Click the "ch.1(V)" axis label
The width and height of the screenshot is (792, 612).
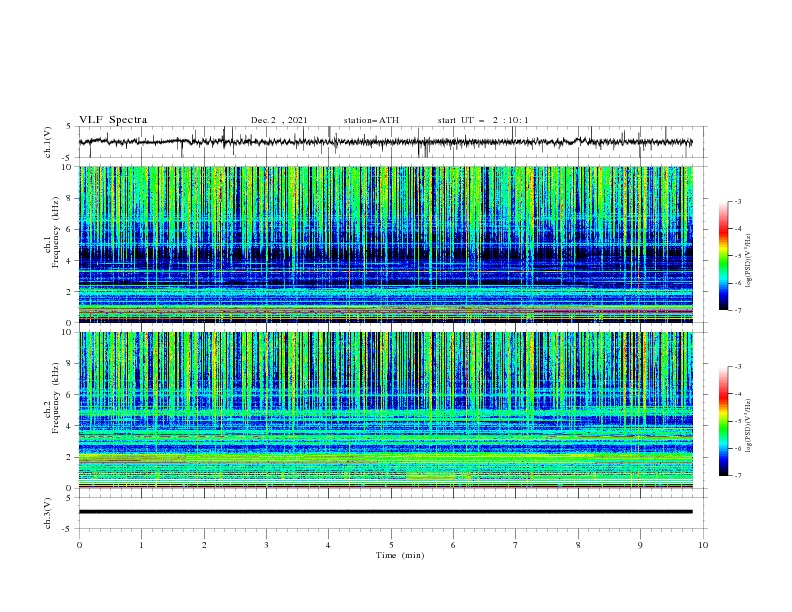pos(48,142)
